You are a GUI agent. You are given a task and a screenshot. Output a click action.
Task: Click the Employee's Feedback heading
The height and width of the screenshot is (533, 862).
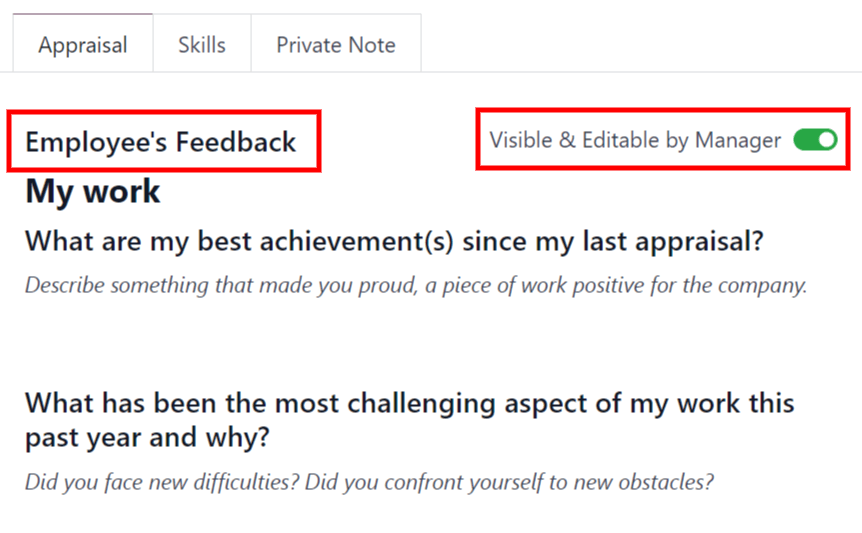tap(161, 142)
